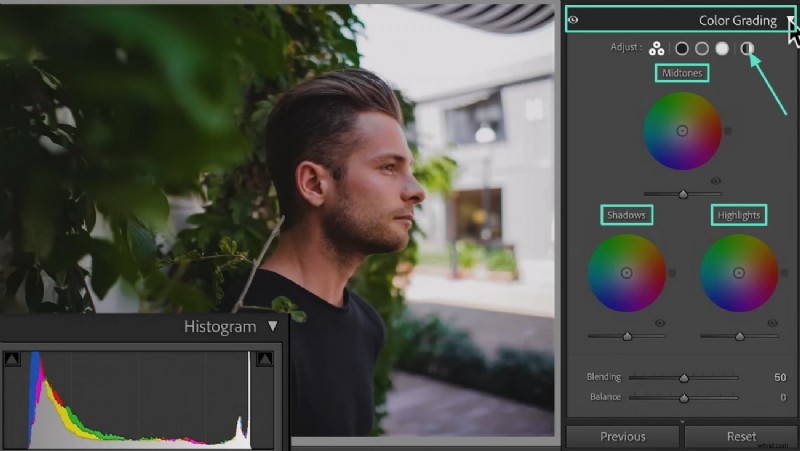Click the Shadows wheel saturation dot
800x451 pixels.
tap(672, 273)
